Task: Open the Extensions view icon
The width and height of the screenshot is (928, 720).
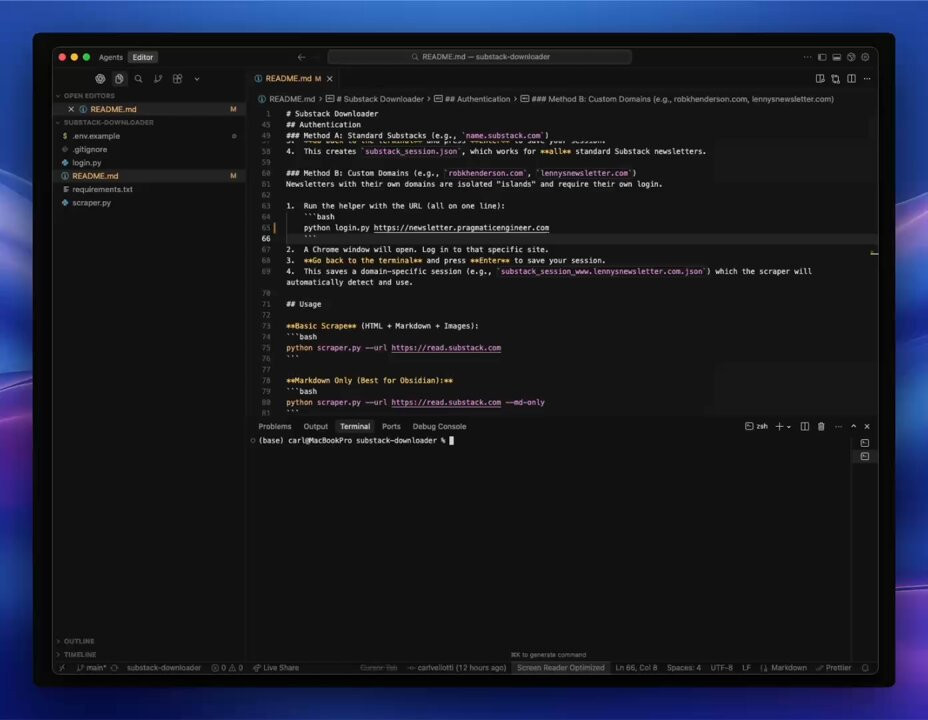Action: [x=178, y=79]
